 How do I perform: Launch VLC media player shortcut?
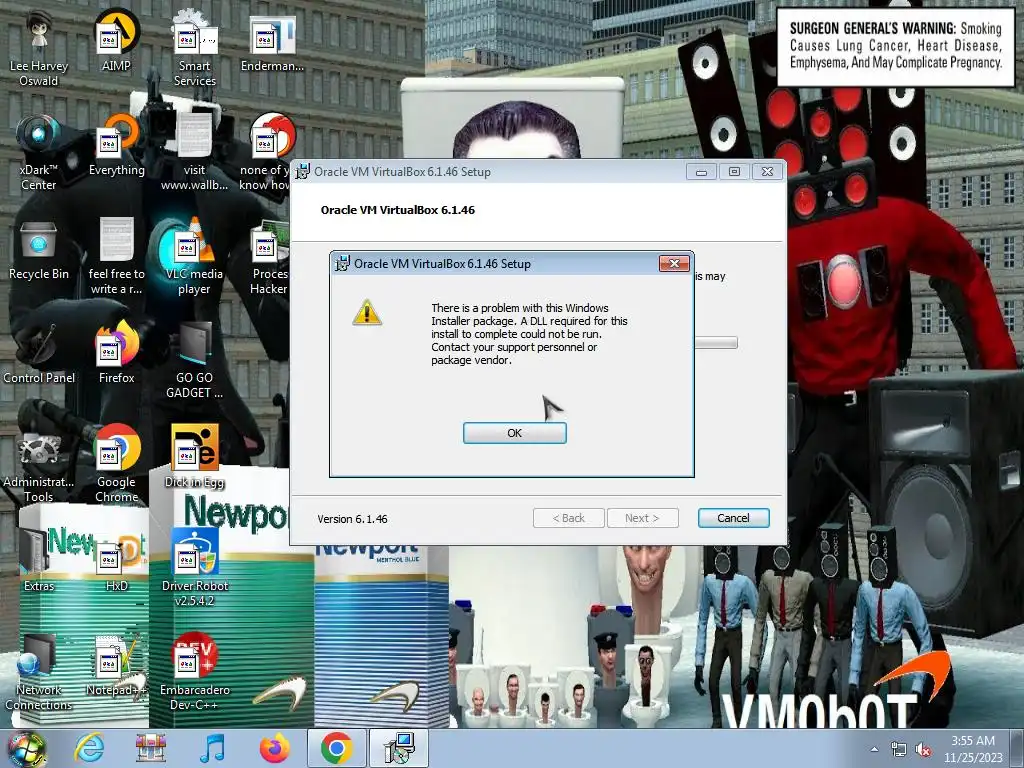(195, 256)
